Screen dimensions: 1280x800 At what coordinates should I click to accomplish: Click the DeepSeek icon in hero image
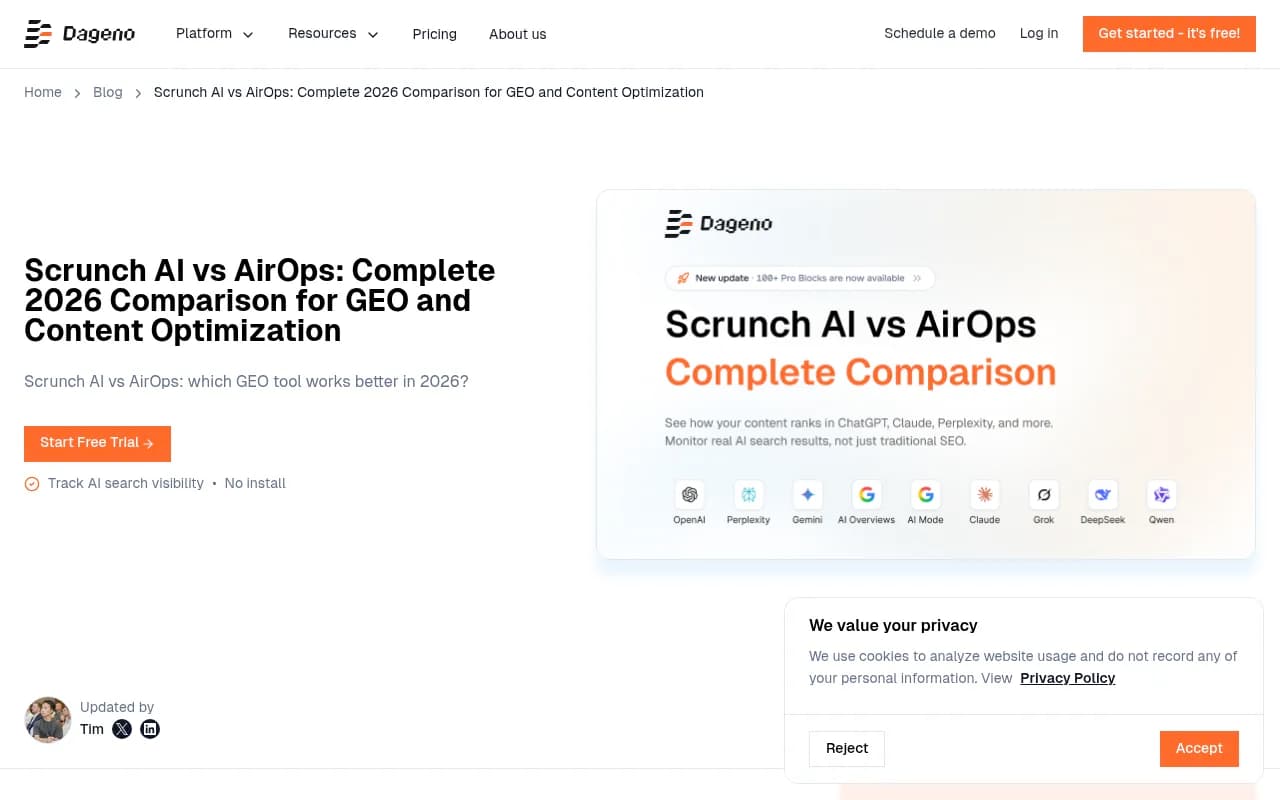coord(1103,494)
